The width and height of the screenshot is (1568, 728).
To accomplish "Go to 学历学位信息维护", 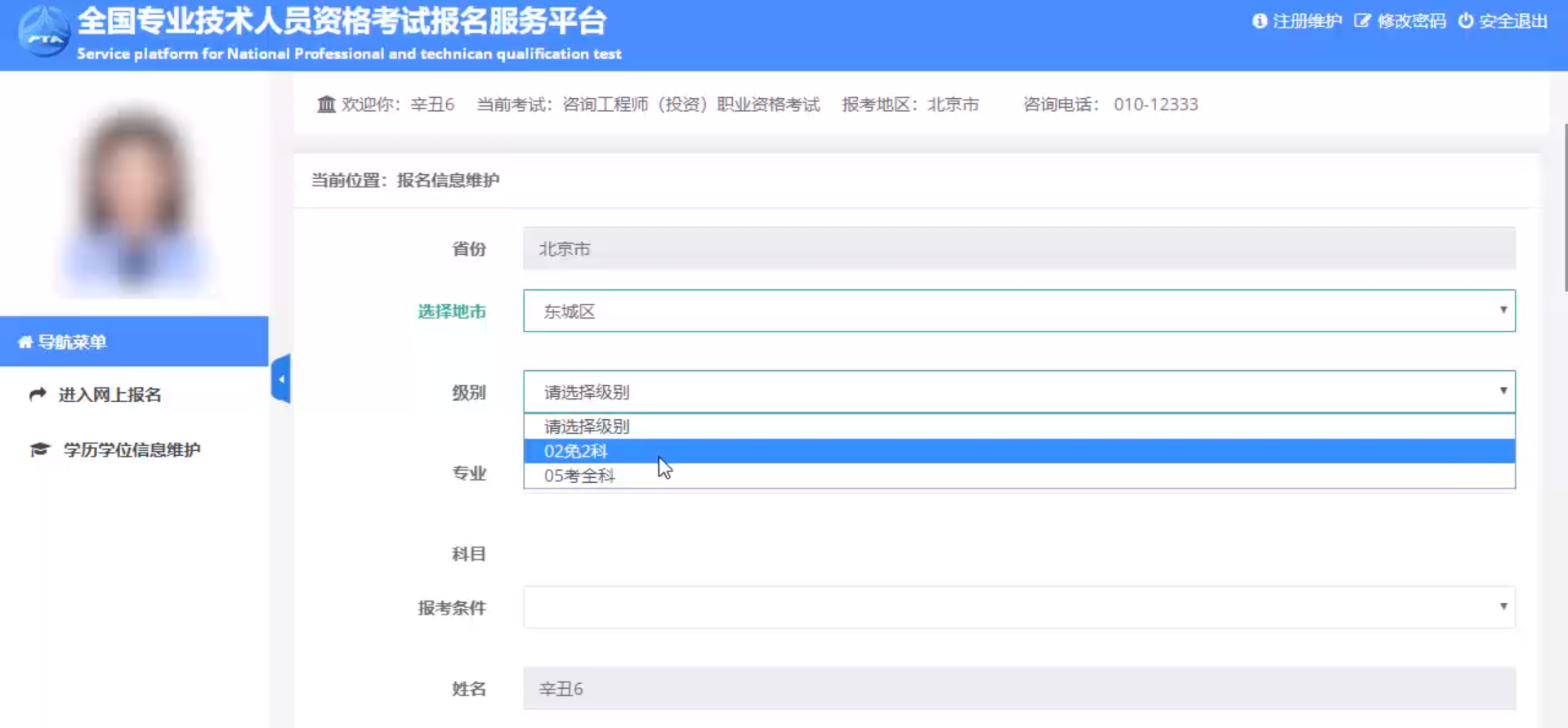I will (x=132, y=450).
